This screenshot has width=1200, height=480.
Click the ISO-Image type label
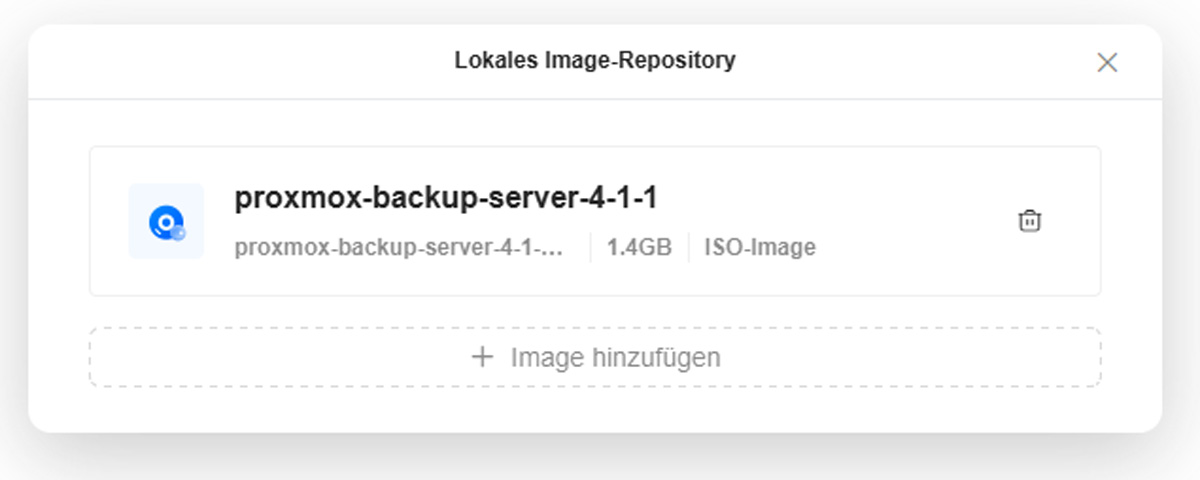760,247
